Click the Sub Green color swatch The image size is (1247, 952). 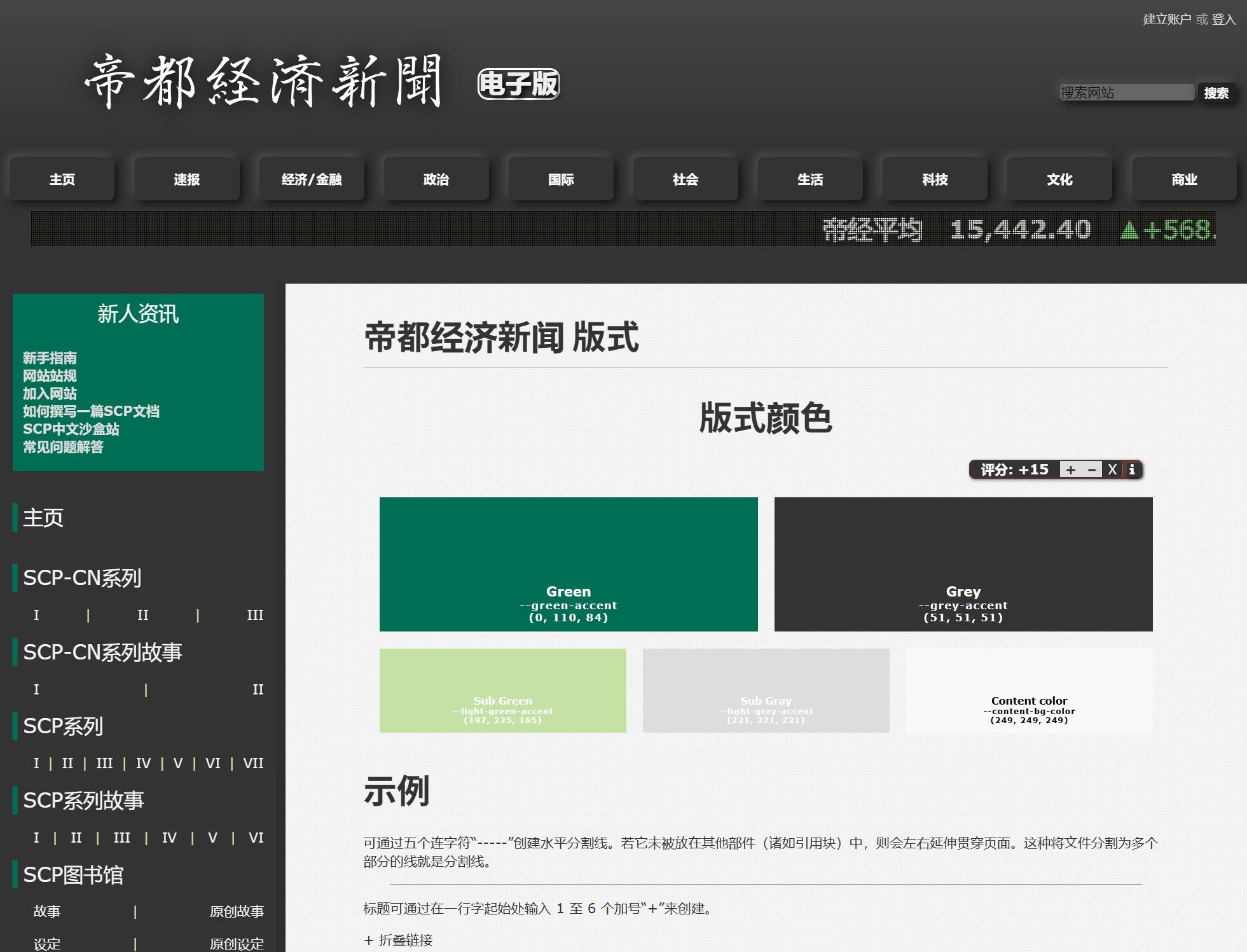click(x=502, y=690)
